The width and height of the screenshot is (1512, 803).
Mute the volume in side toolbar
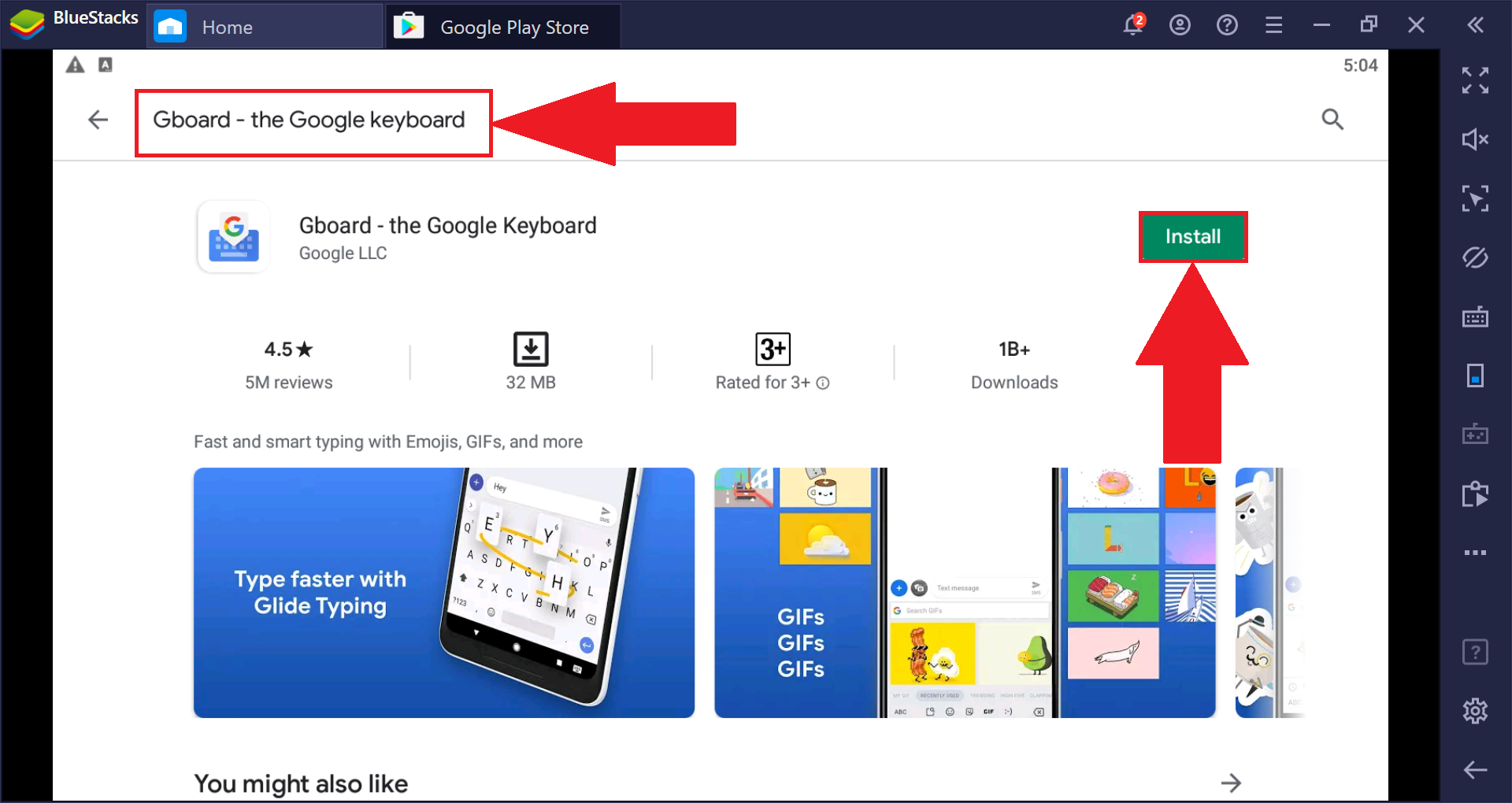click(1475, 139)
